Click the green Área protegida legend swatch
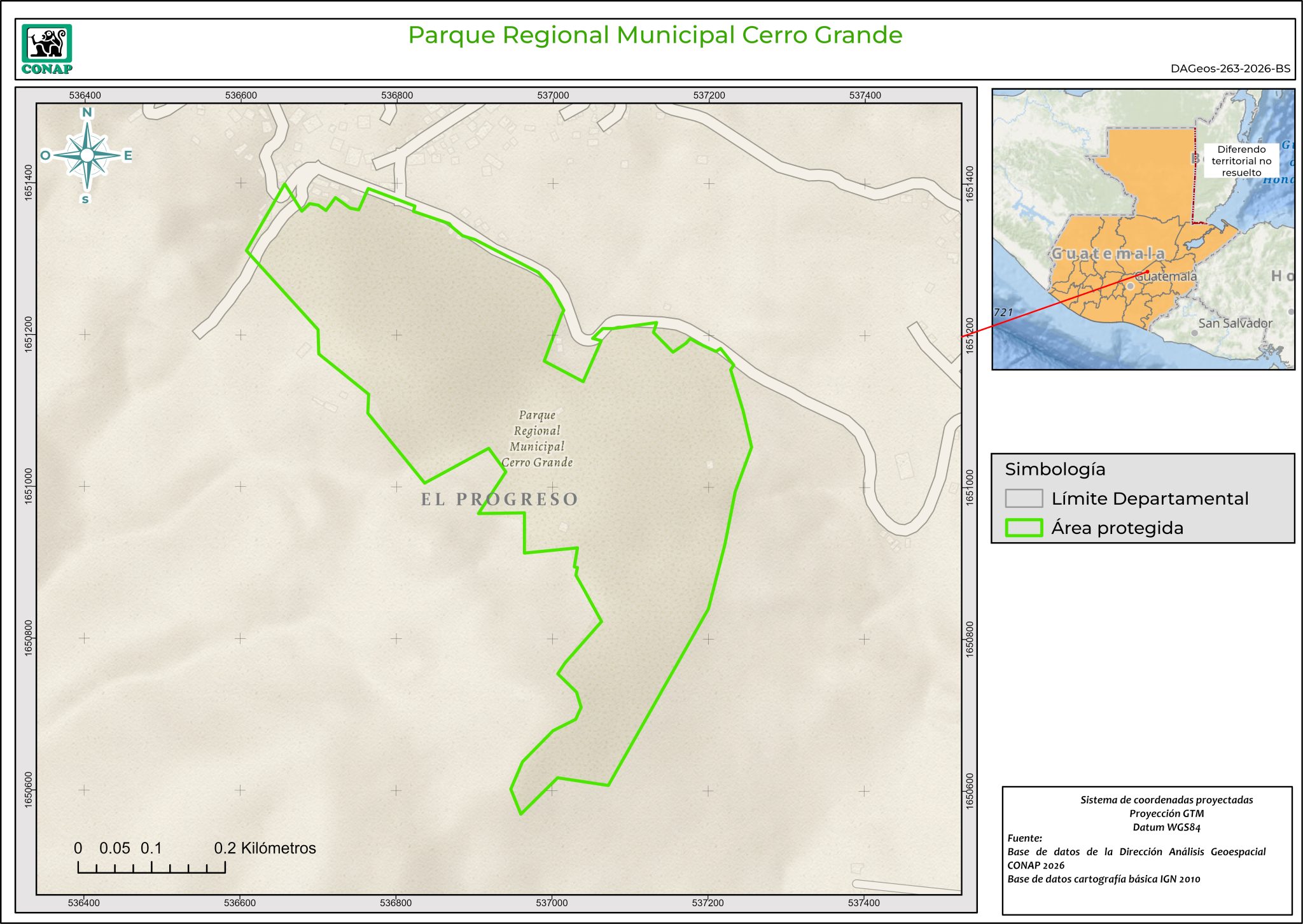The height and width of the screenshot is (924, 1303). point(1024,528)
